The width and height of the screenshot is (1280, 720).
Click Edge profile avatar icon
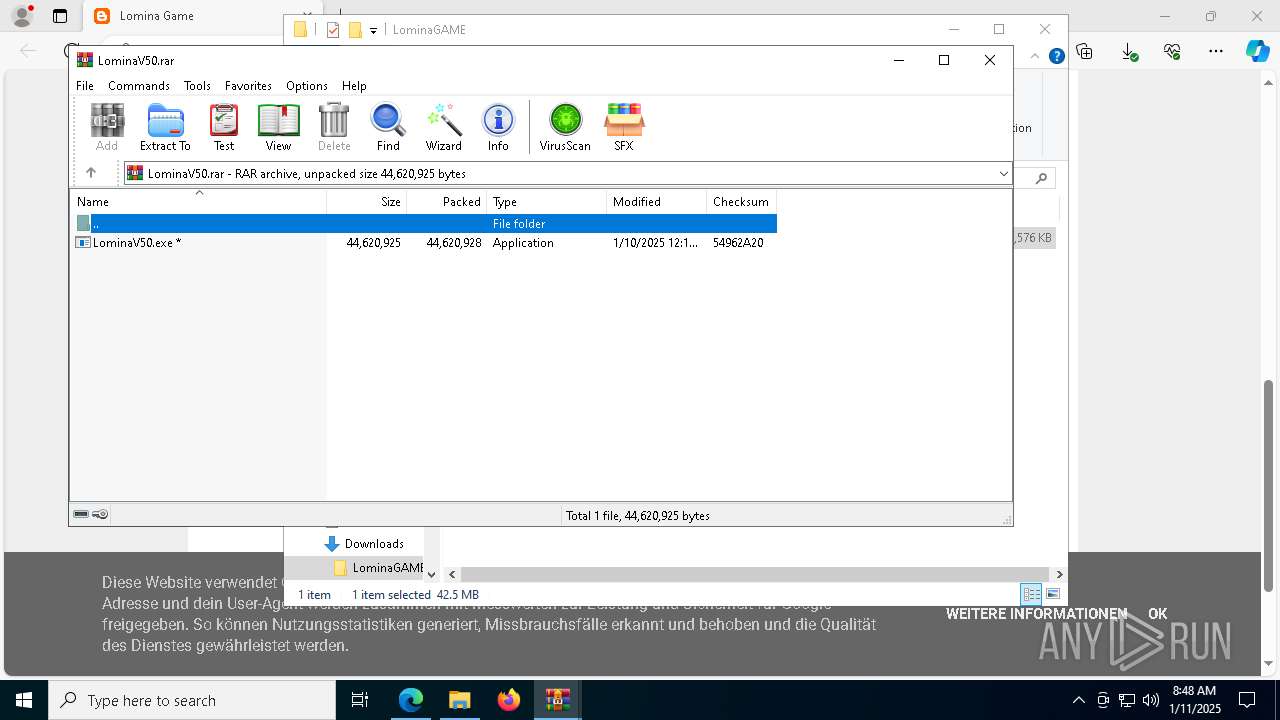tap(22, 16)
